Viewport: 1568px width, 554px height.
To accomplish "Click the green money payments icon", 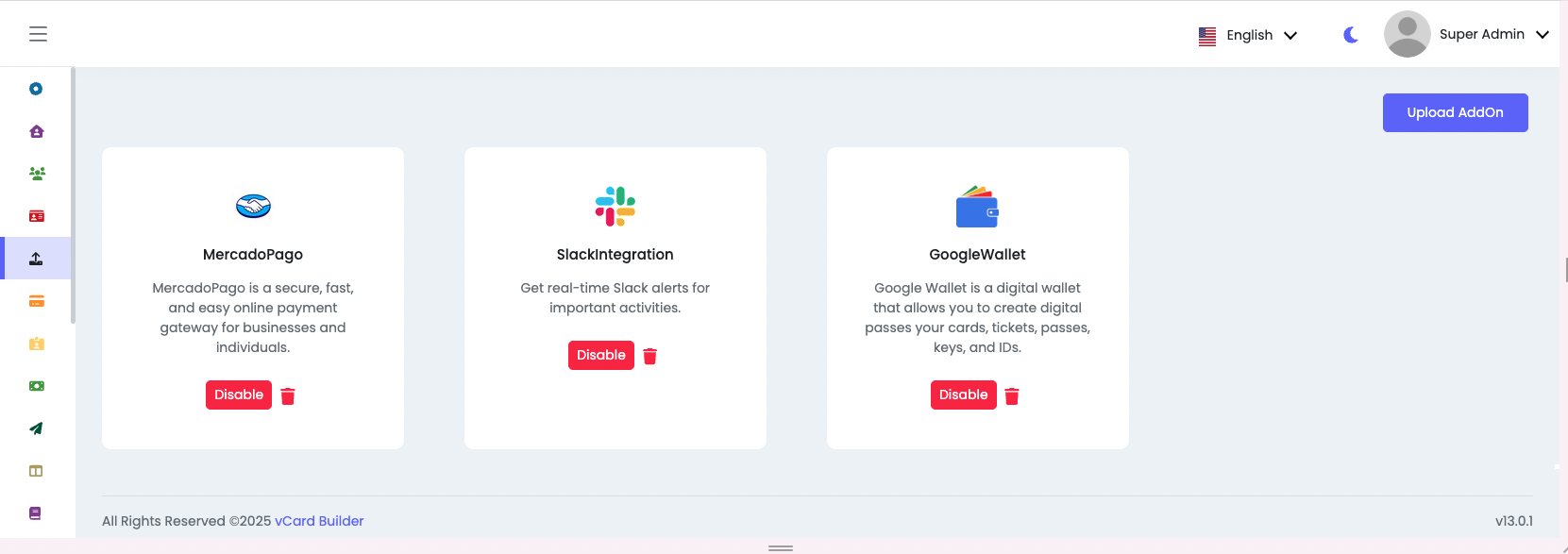I will [35, 386].
